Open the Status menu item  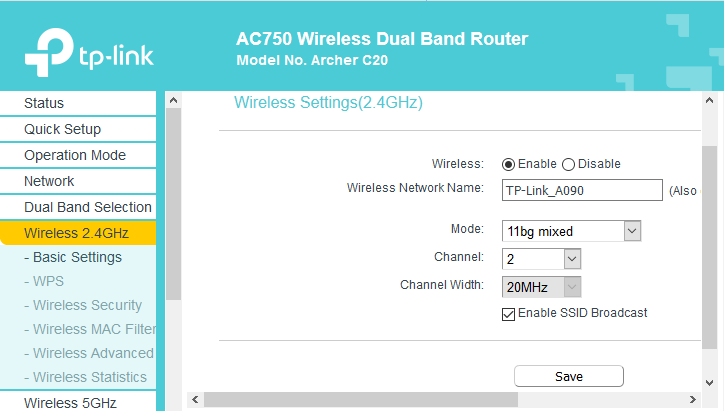coord(44,103)
